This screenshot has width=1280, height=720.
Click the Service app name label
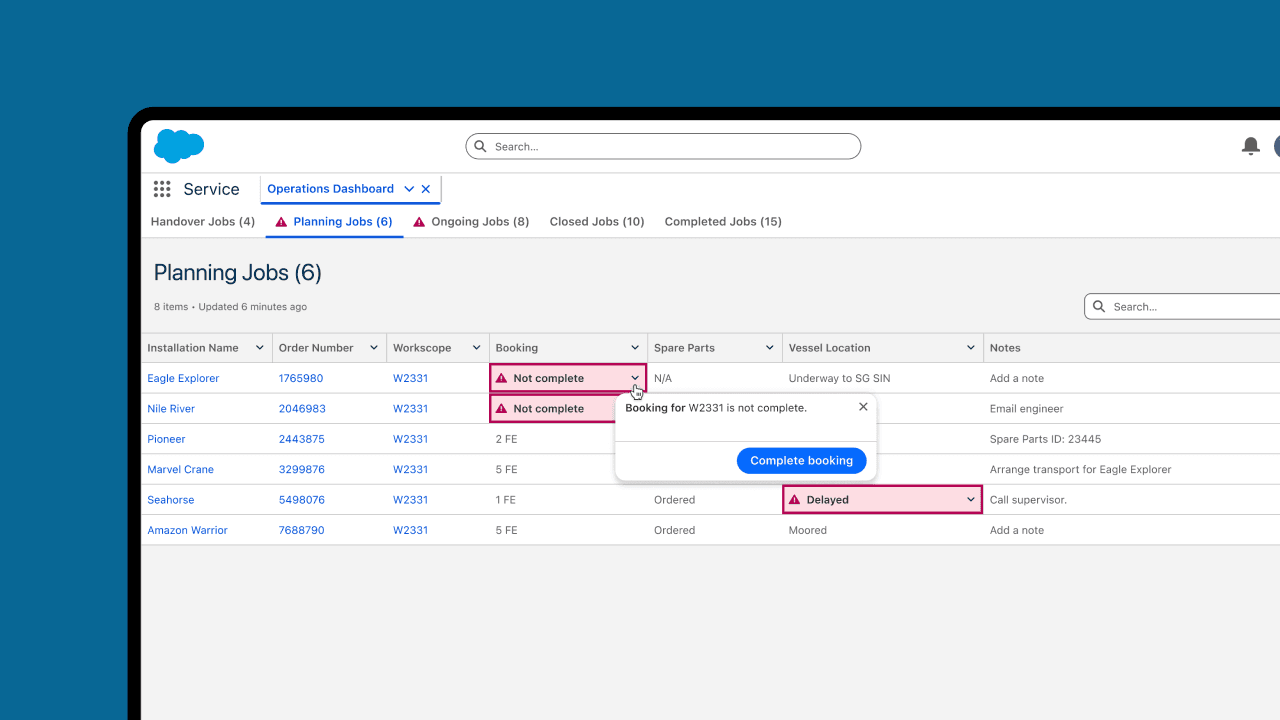[x=211, y=189]
